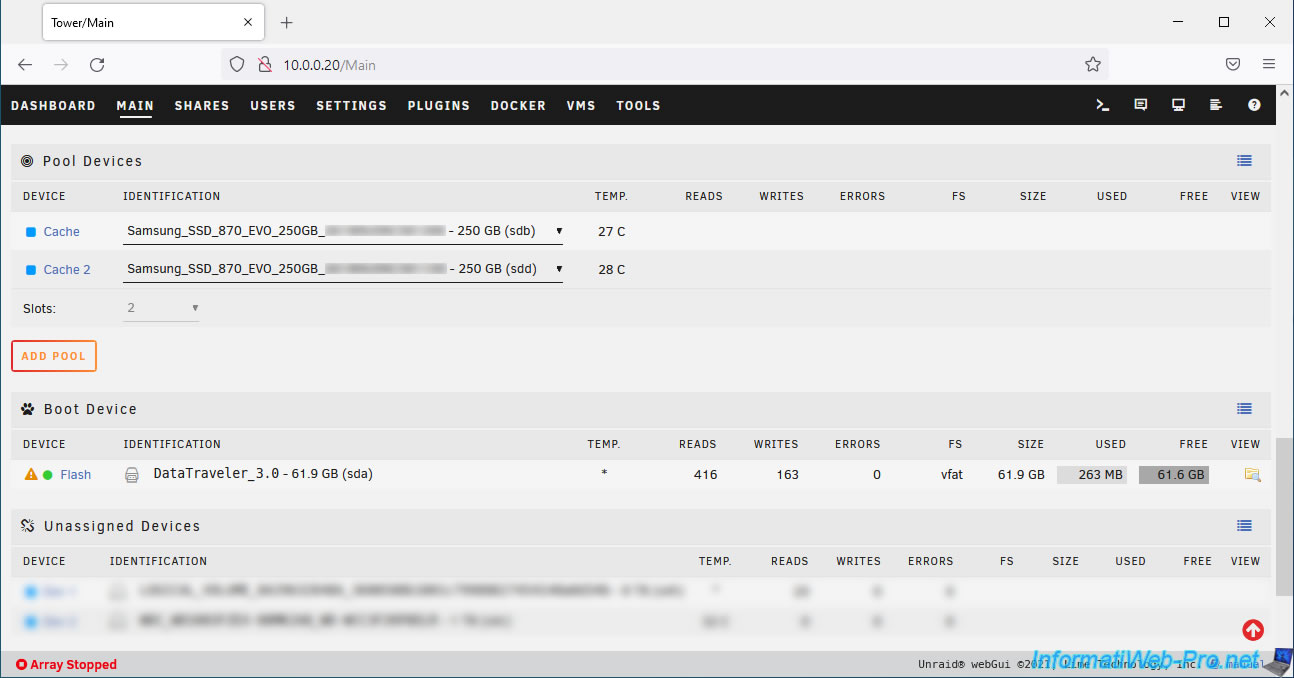Click the red back-to-top arrow

[1252, 630]
